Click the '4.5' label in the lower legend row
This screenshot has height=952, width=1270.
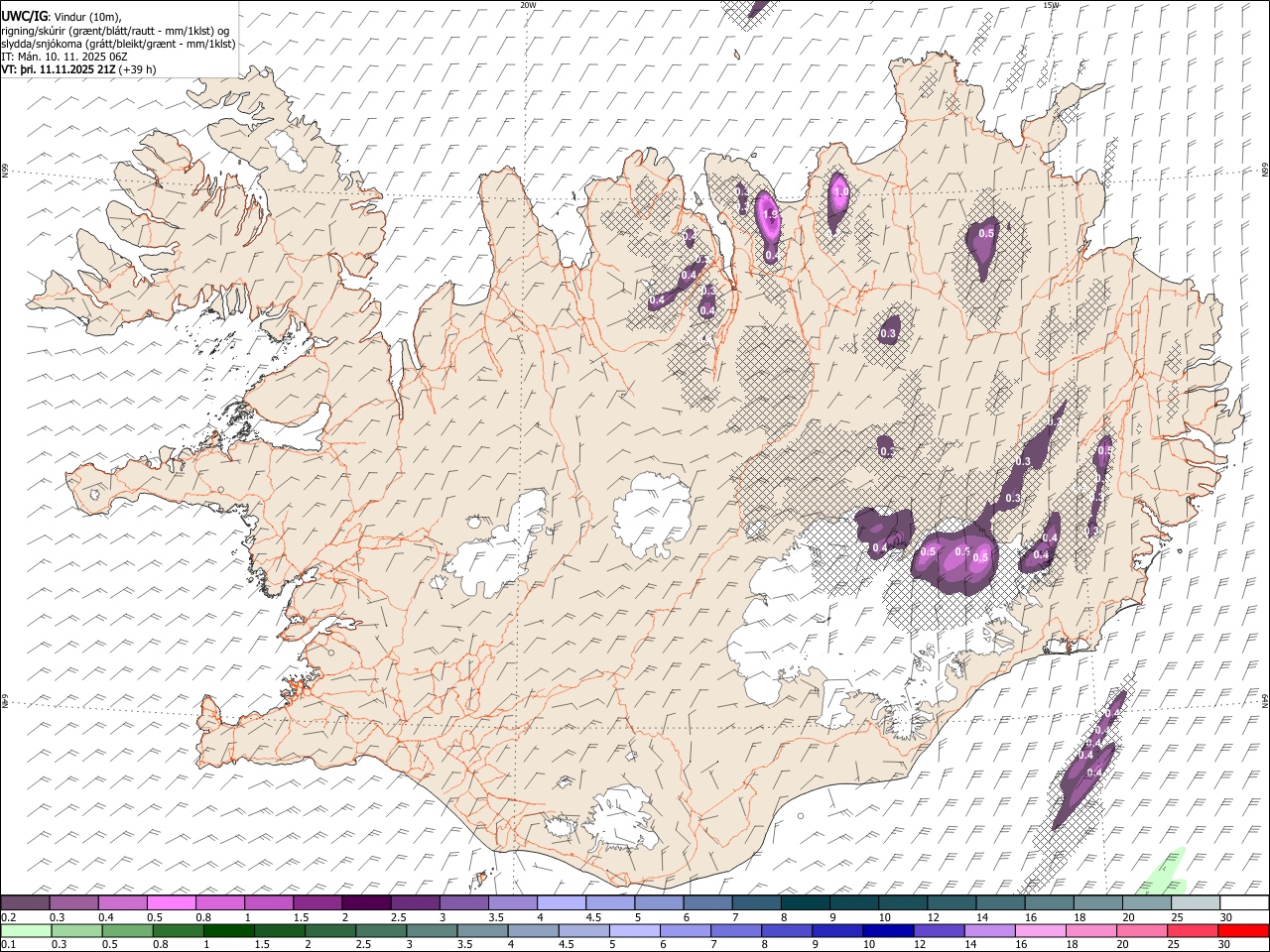coord(566,944)
